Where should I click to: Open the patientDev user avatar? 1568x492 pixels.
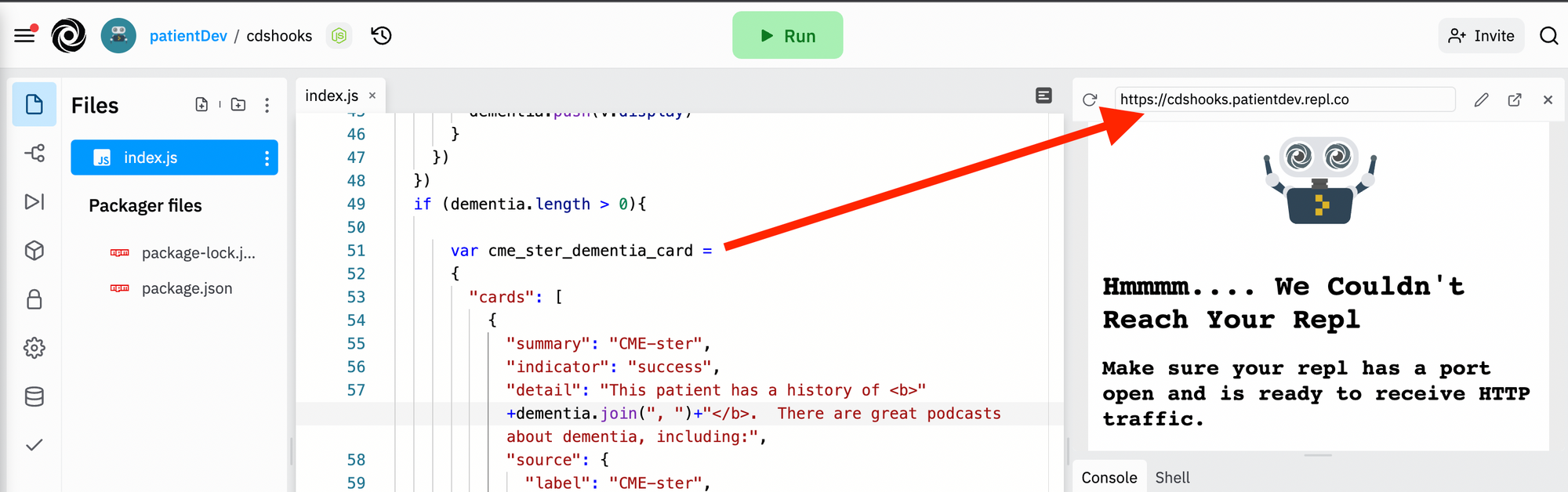pyautogui.click(x=118, y=35)
